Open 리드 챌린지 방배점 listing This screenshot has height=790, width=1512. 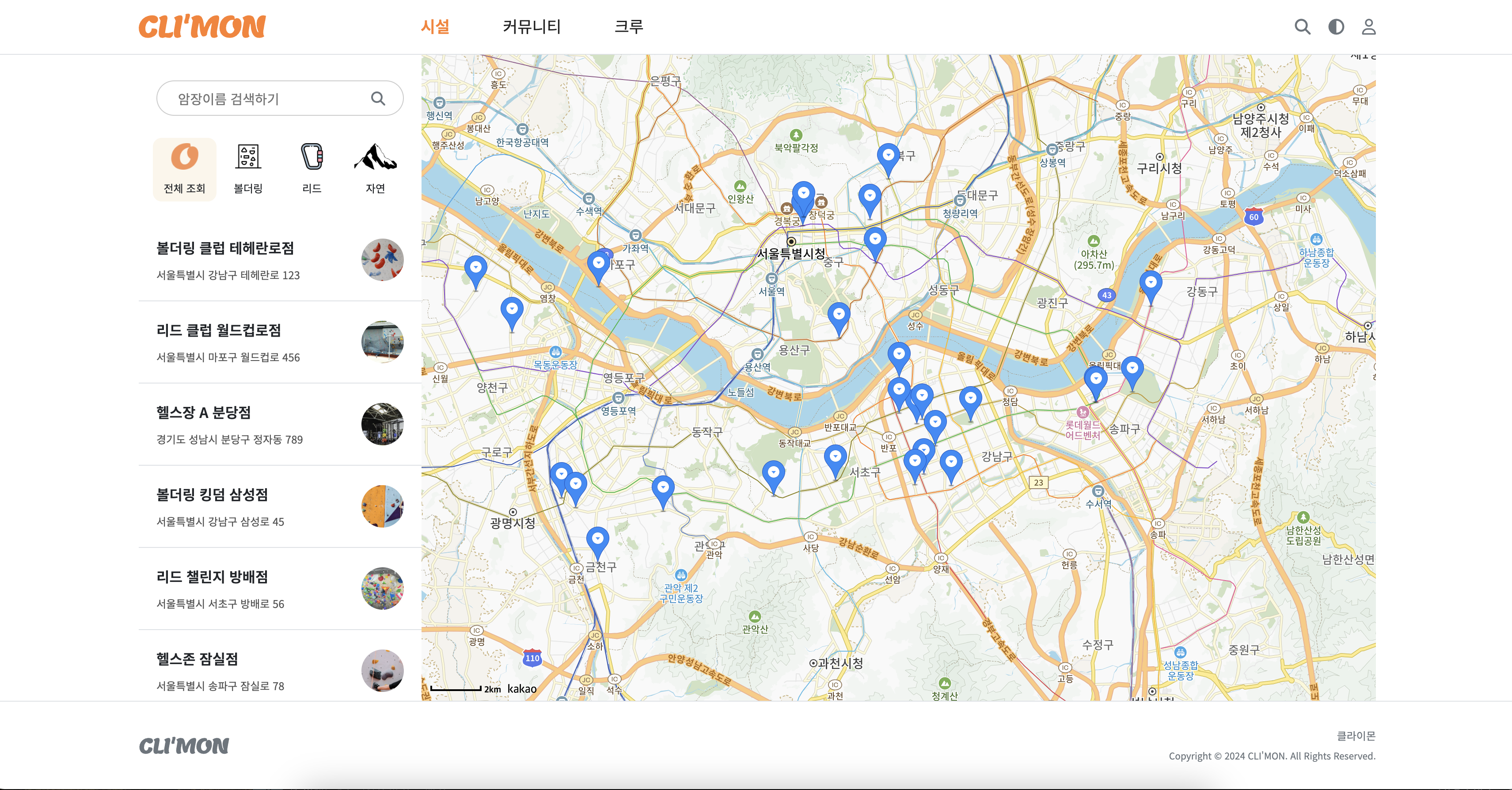pyautogui.click(x=279, y=589)
